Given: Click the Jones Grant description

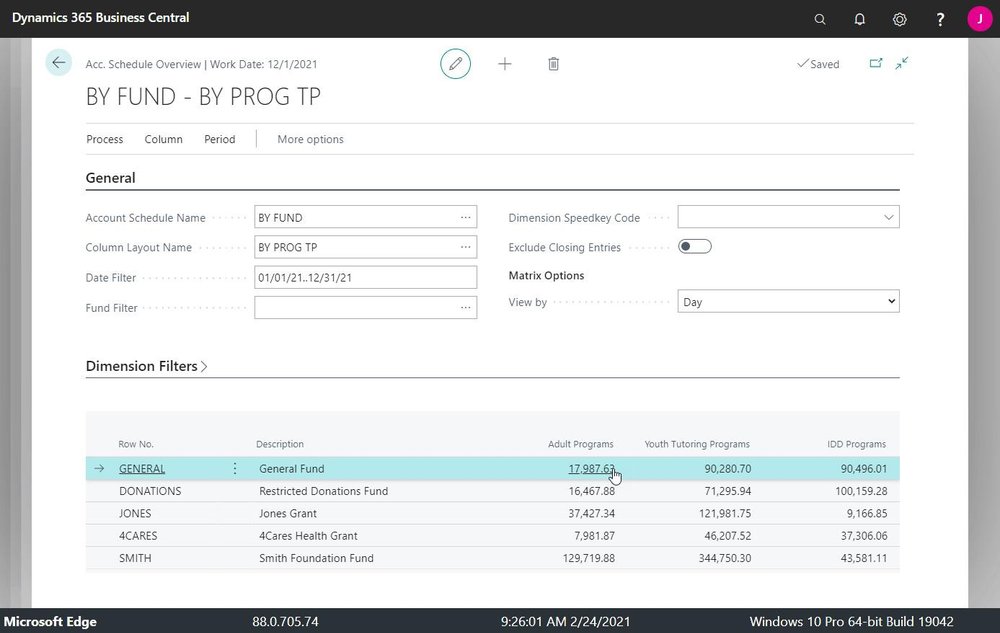Looking at the screenshot, I should pyautogui.click(x=288, y=513).
